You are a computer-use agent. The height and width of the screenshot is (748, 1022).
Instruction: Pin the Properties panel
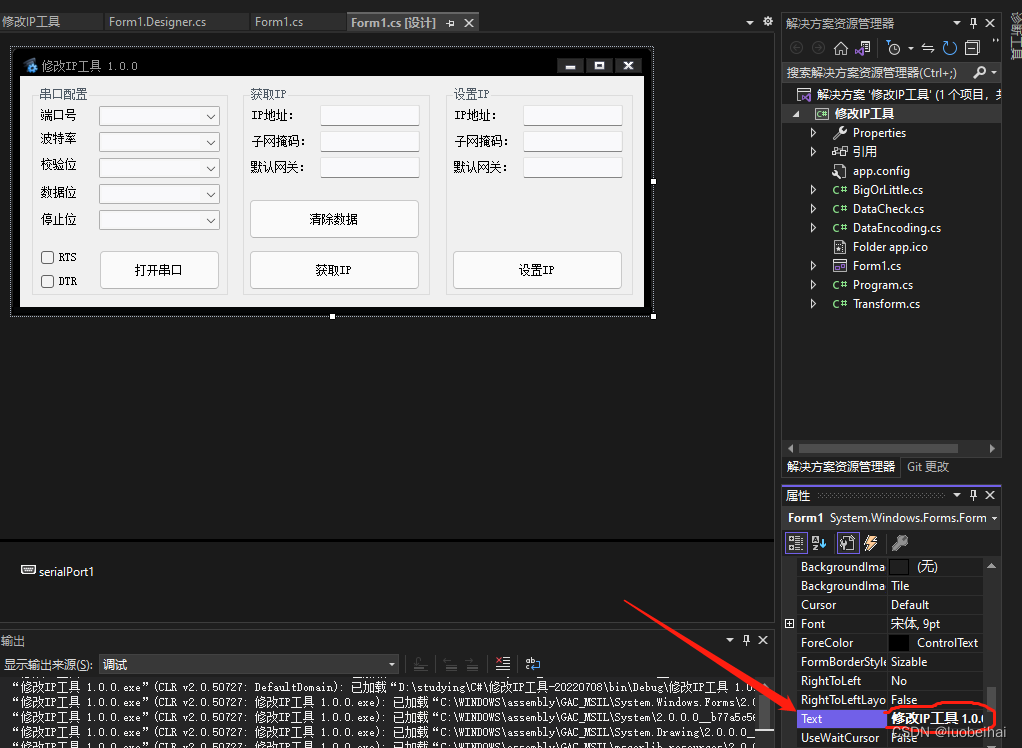973,495
